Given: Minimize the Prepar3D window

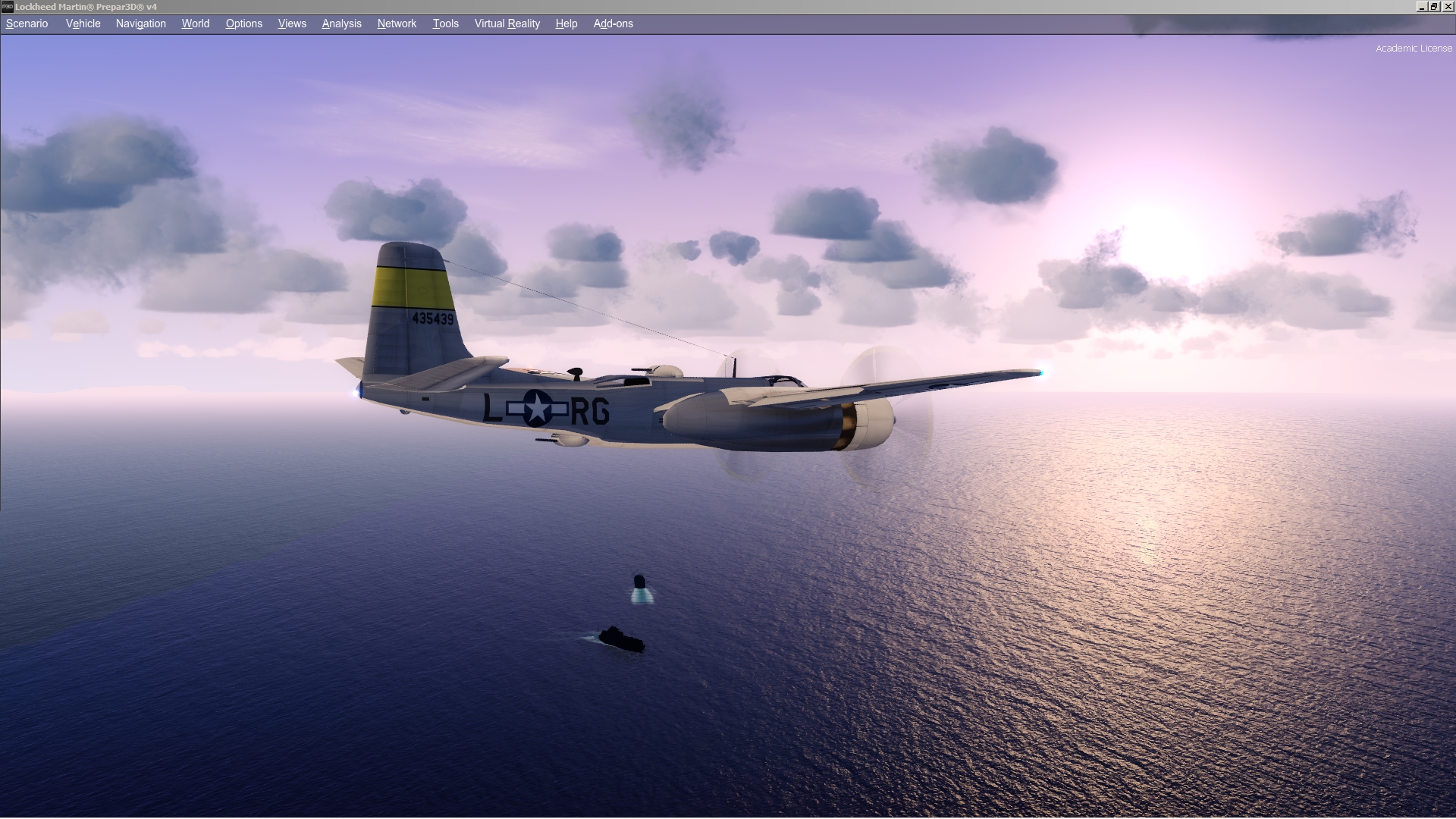Looking at the screenshot, I should [1421, 6].
